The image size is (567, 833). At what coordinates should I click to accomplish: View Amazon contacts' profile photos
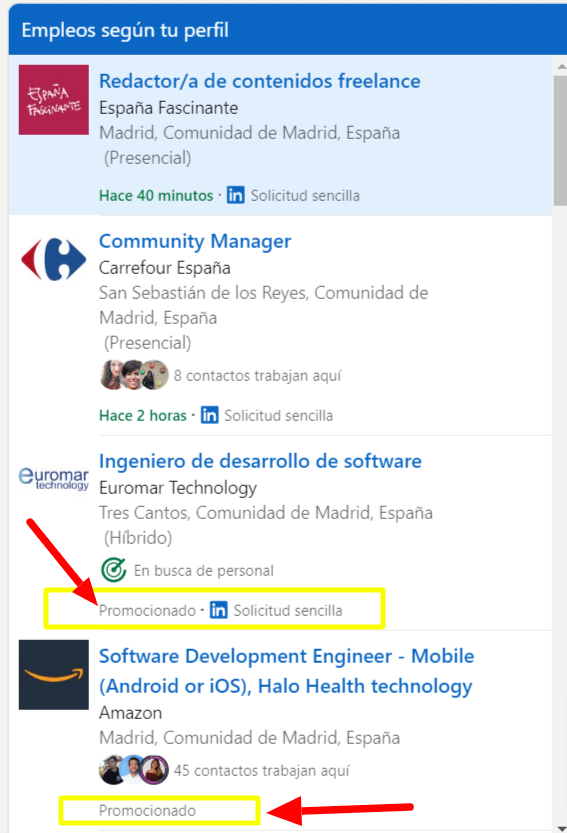pos(134,770)
